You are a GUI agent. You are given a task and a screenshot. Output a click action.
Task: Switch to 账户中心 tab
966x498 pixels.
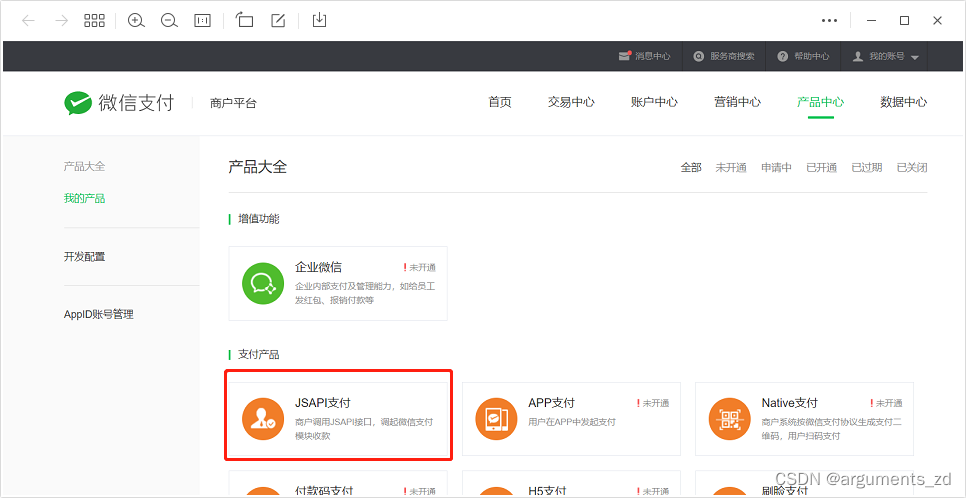click(x=654, y=102)
